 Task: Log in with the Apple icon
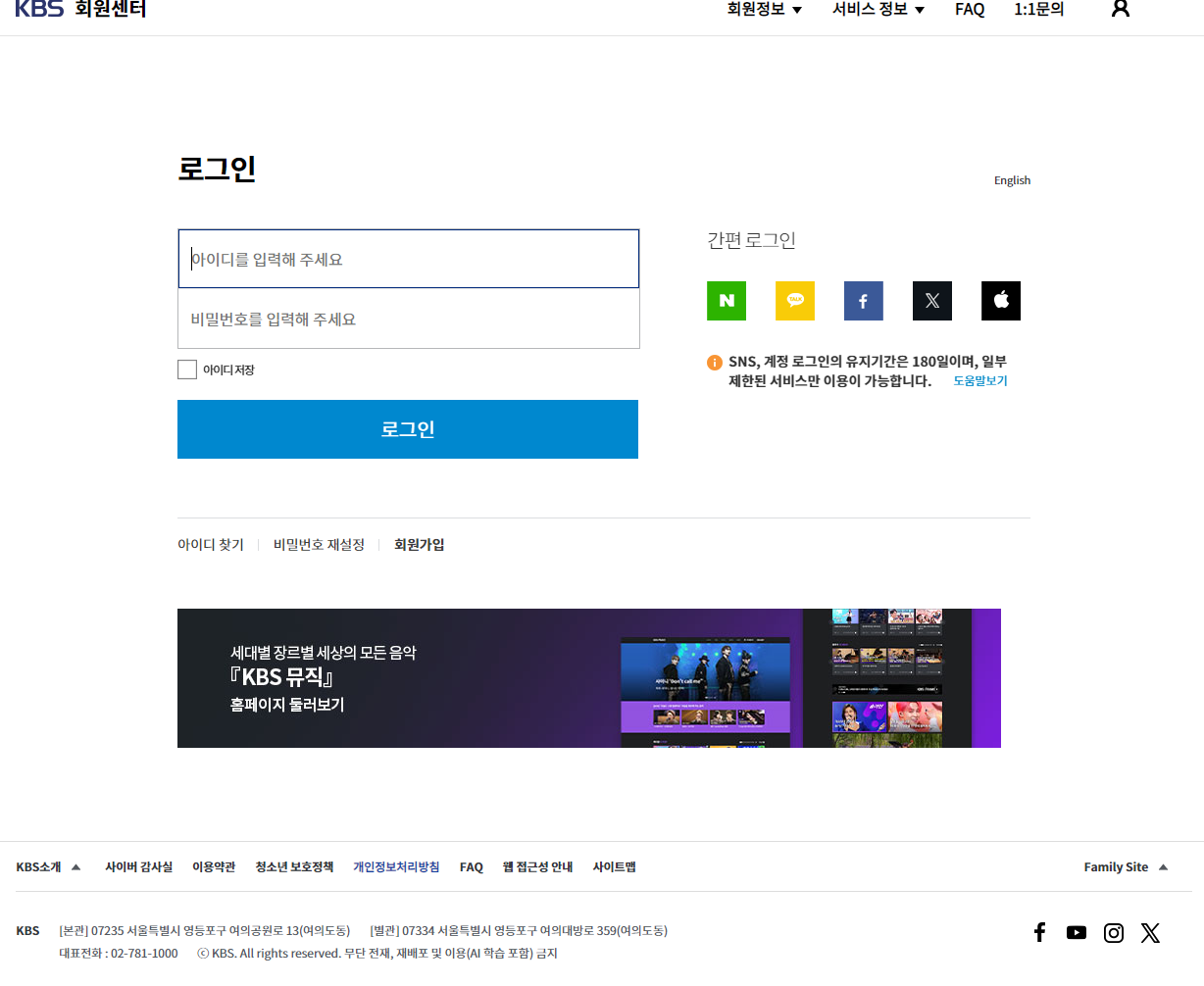1001,301
